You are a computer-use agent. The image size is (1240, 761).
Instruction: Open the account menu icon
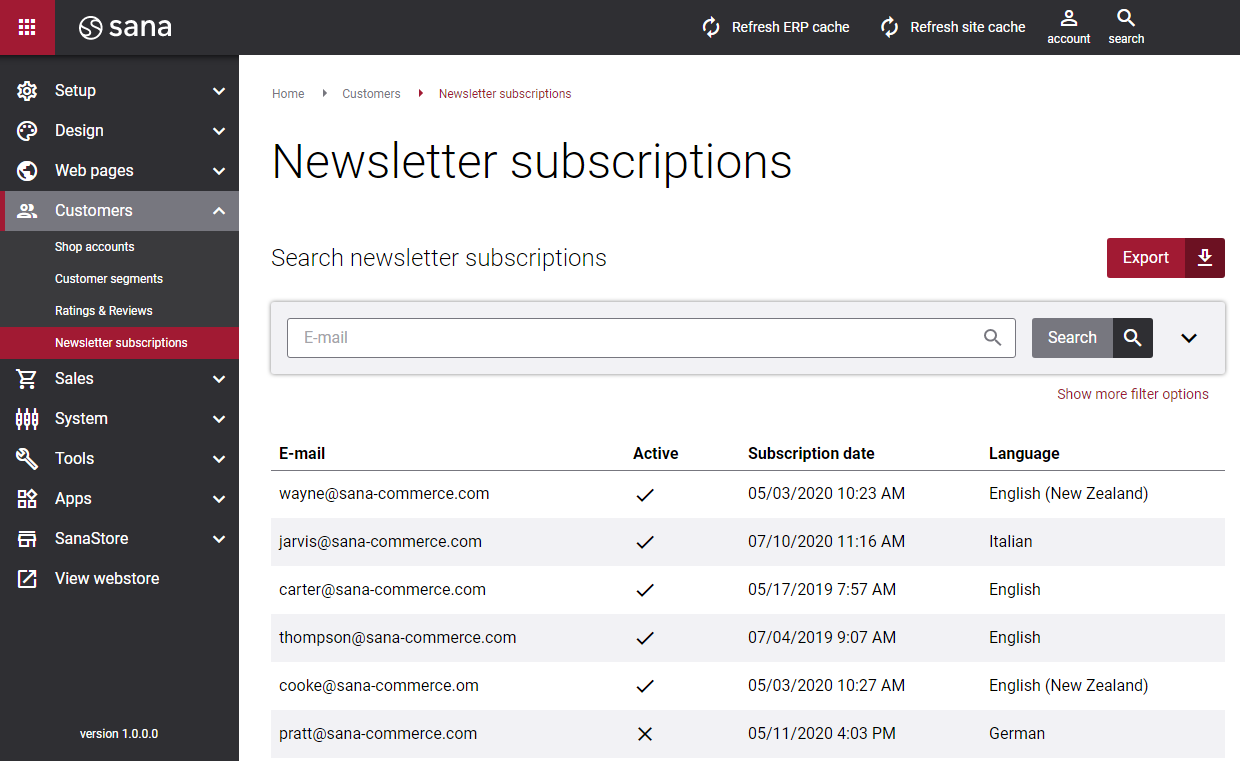point(1069,18)
